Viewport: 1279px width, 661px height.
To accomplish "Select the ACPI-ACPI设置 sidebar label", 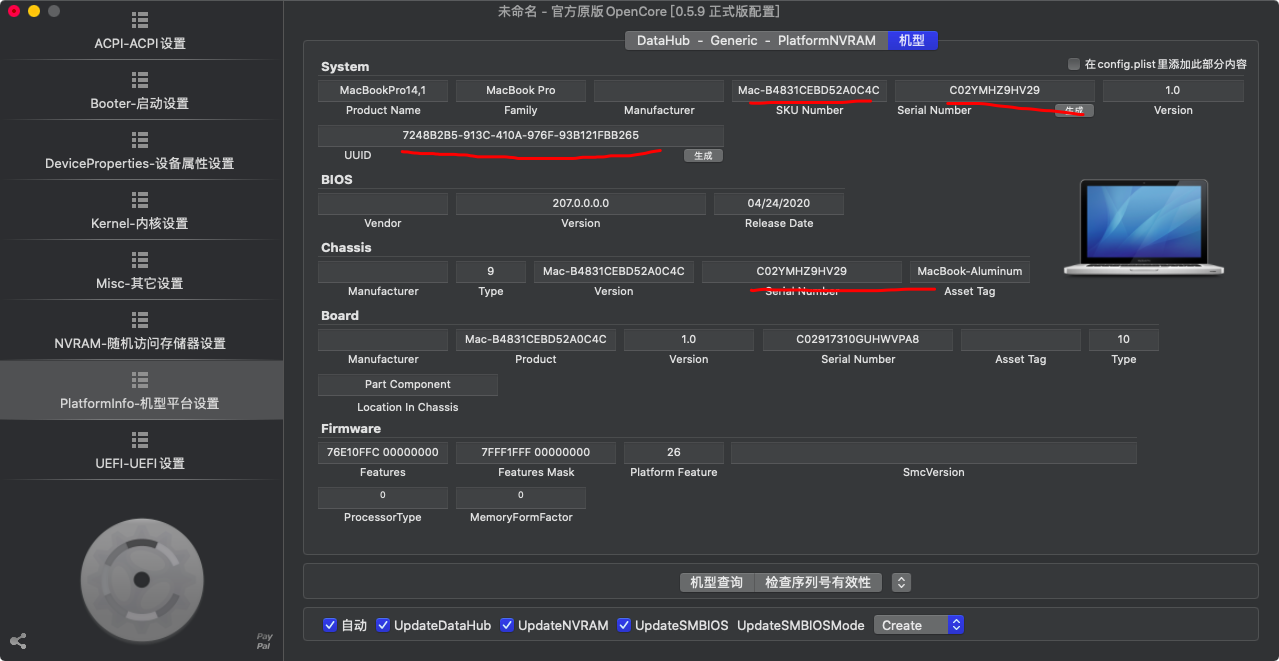I will click(x=140, y=44).
